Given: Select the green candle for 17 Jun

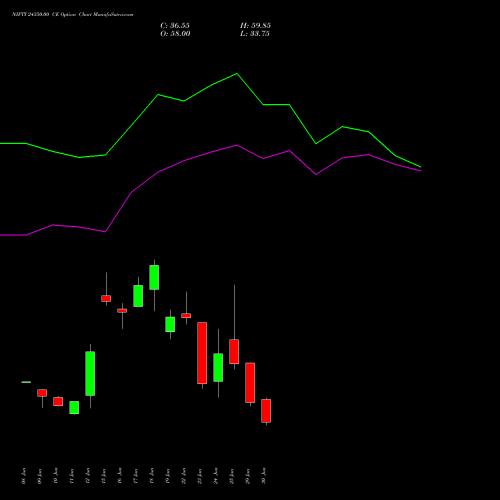Looking at the screenshot, I should 138,296.
